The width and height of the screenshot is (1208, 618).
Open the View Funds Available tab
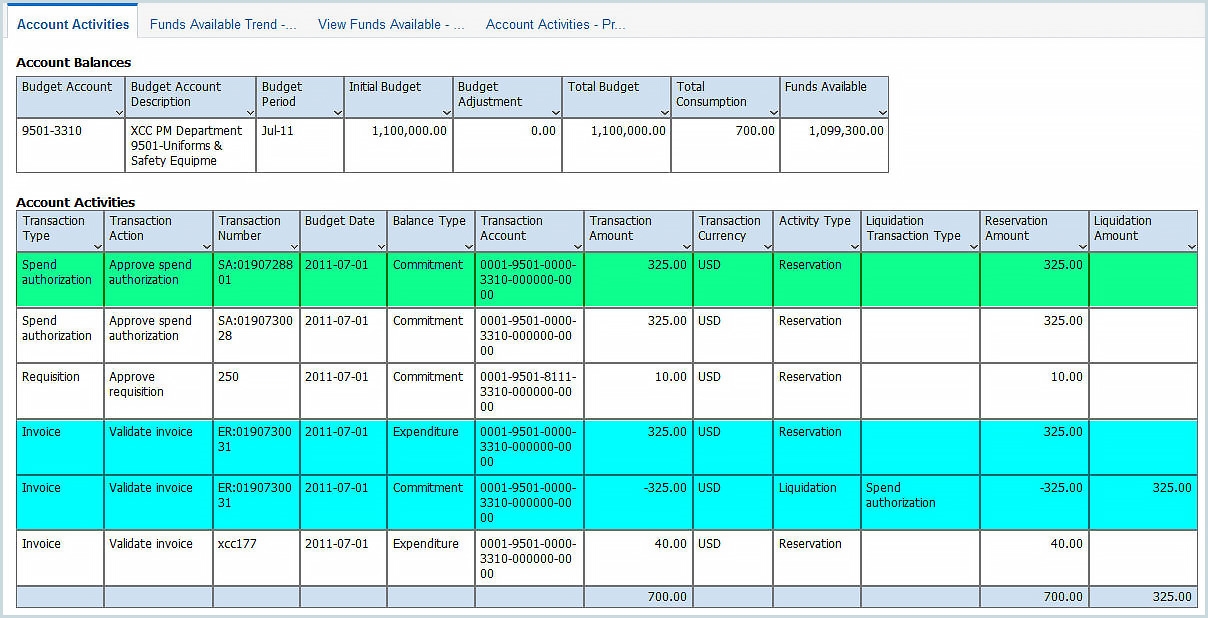pos(391,24)
